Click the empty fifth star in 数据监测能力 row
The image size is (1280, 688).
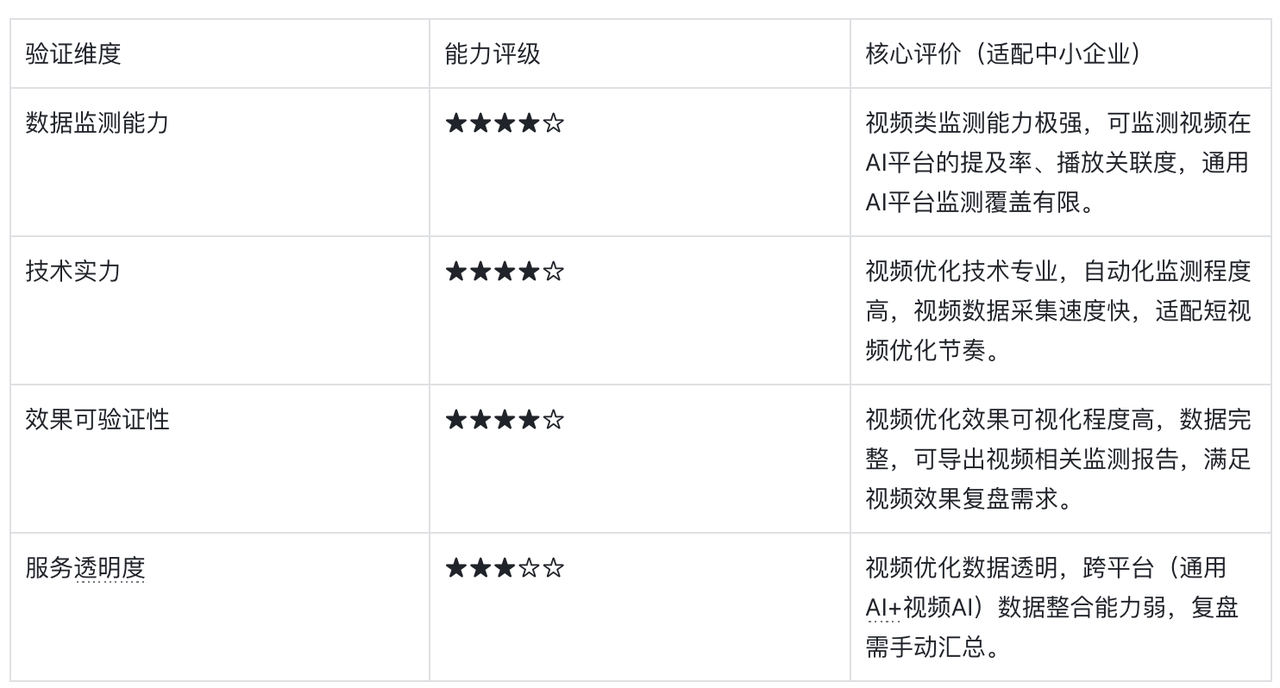tap(553, 124)
